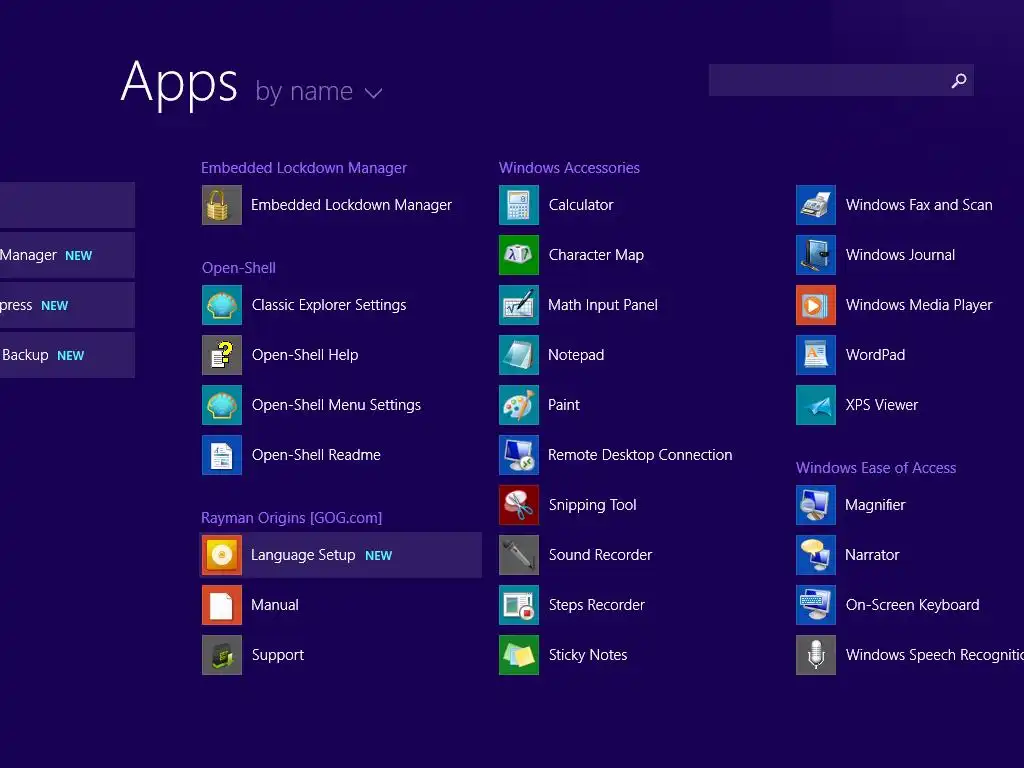Click the Windows Media Player icon
The height and width of the screenshot is (768, 1024).
point(816,305)
